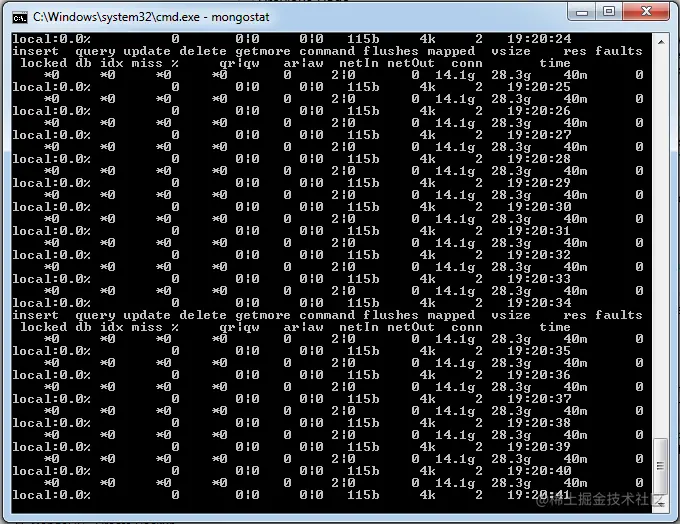The height and width of the screenshot is (524, 680).
Task: Click timestamp 19:20:31
Action: click(x=539, y=231)
